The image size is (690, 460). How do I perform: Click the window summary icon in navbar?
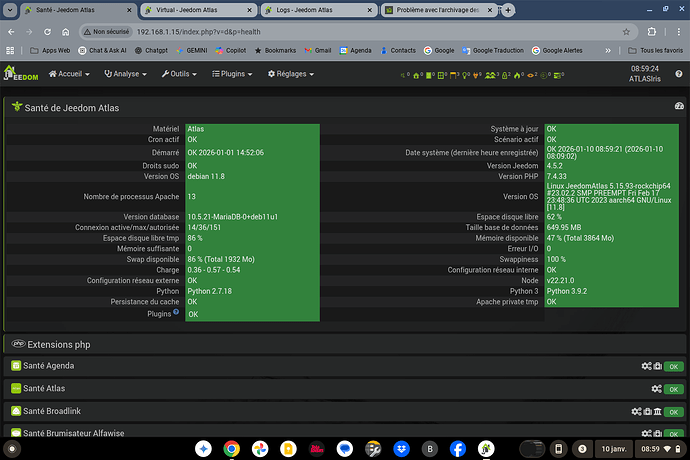(441, 75)
